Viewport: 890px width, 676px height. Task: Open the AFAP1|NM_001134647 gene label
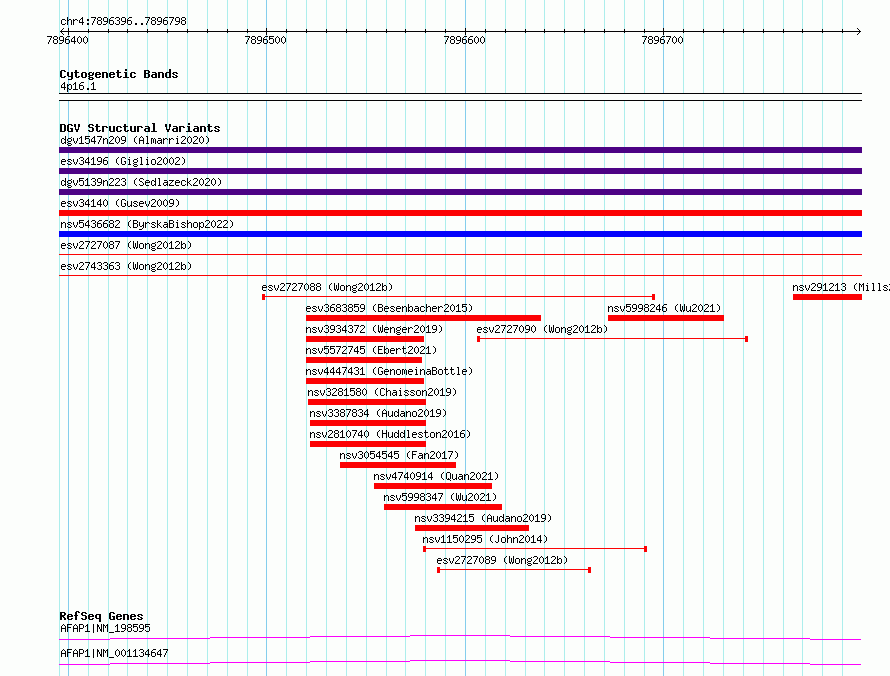114,653
